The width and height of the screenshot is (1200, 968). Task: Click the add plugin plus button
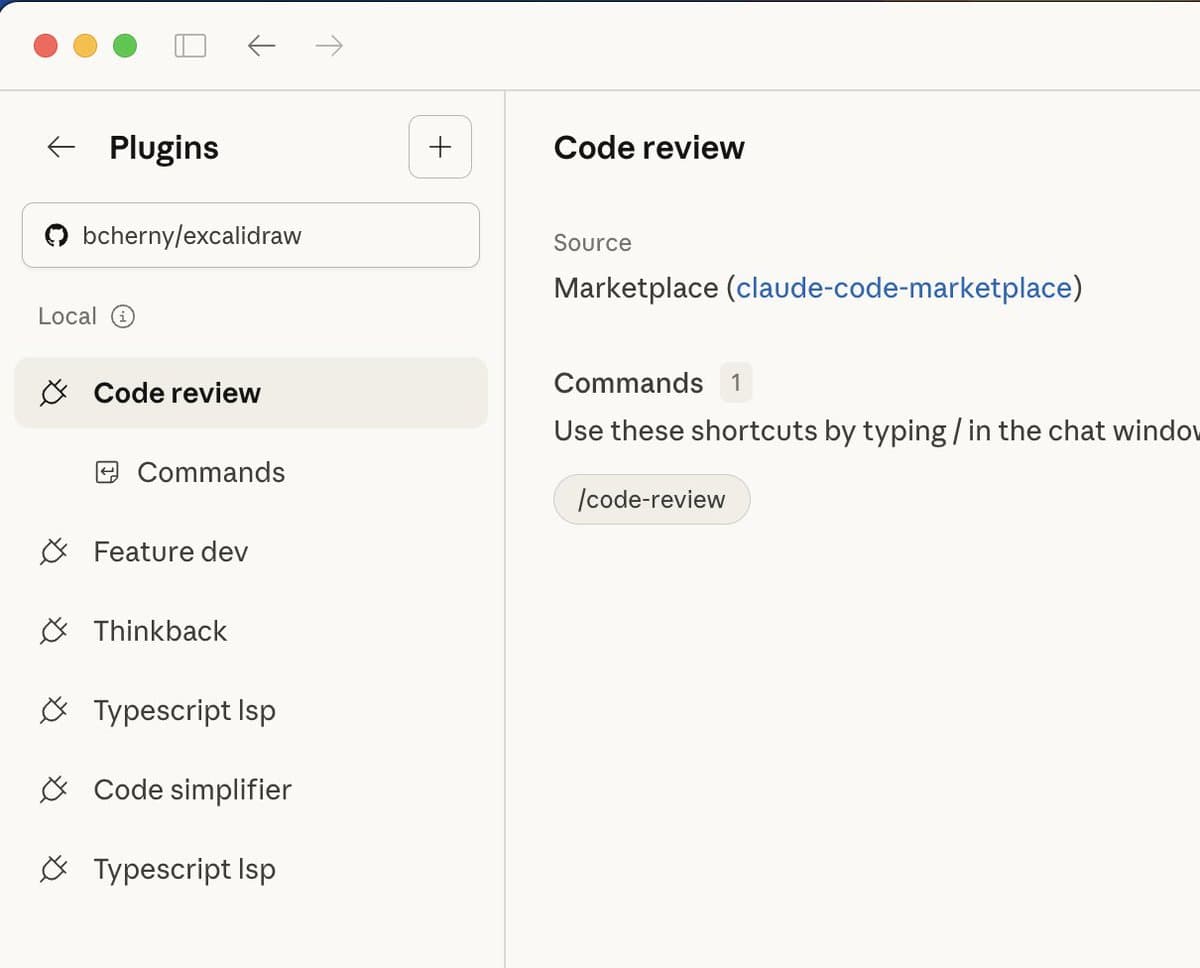(440, 147)
